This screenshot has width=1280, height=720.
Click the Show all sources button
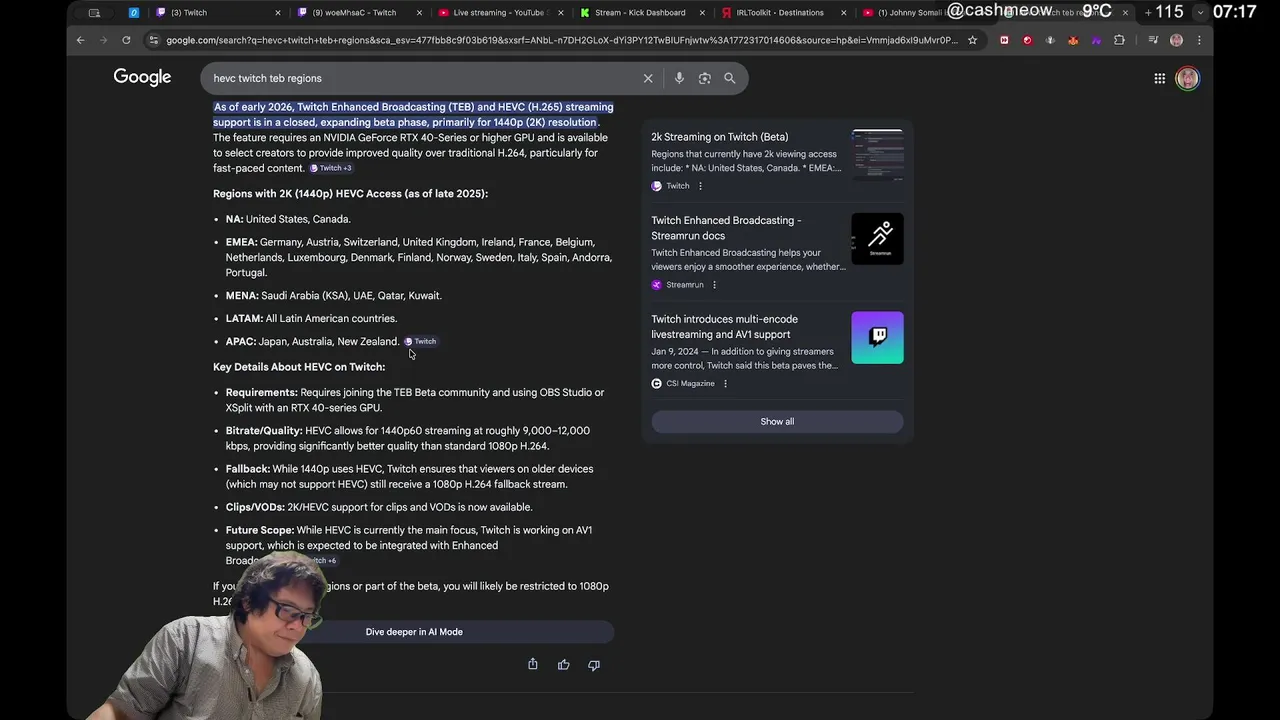(x=777, y=422)
